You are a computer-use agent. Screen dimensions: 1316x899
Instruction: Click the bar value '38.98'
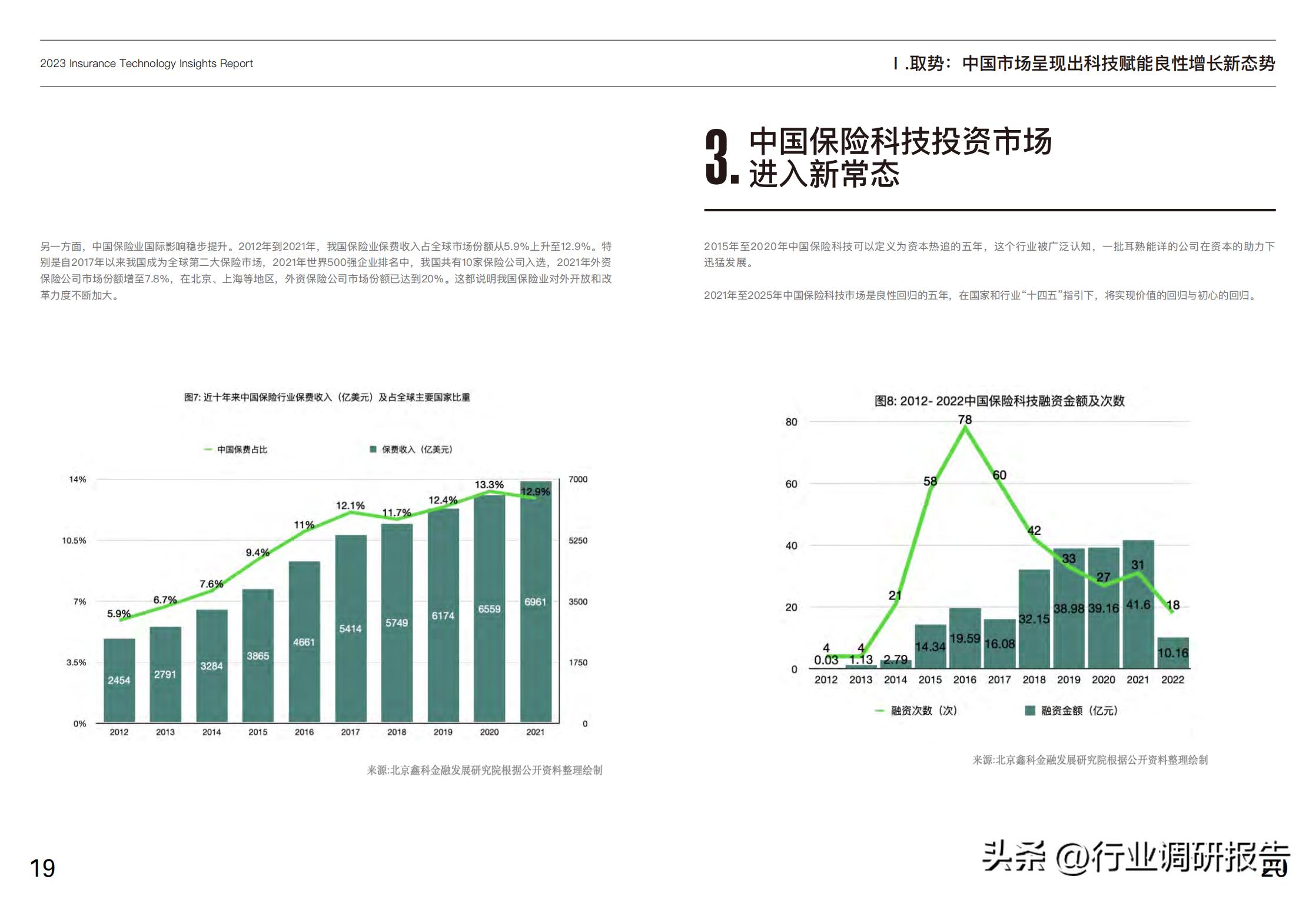(1069, 609)
